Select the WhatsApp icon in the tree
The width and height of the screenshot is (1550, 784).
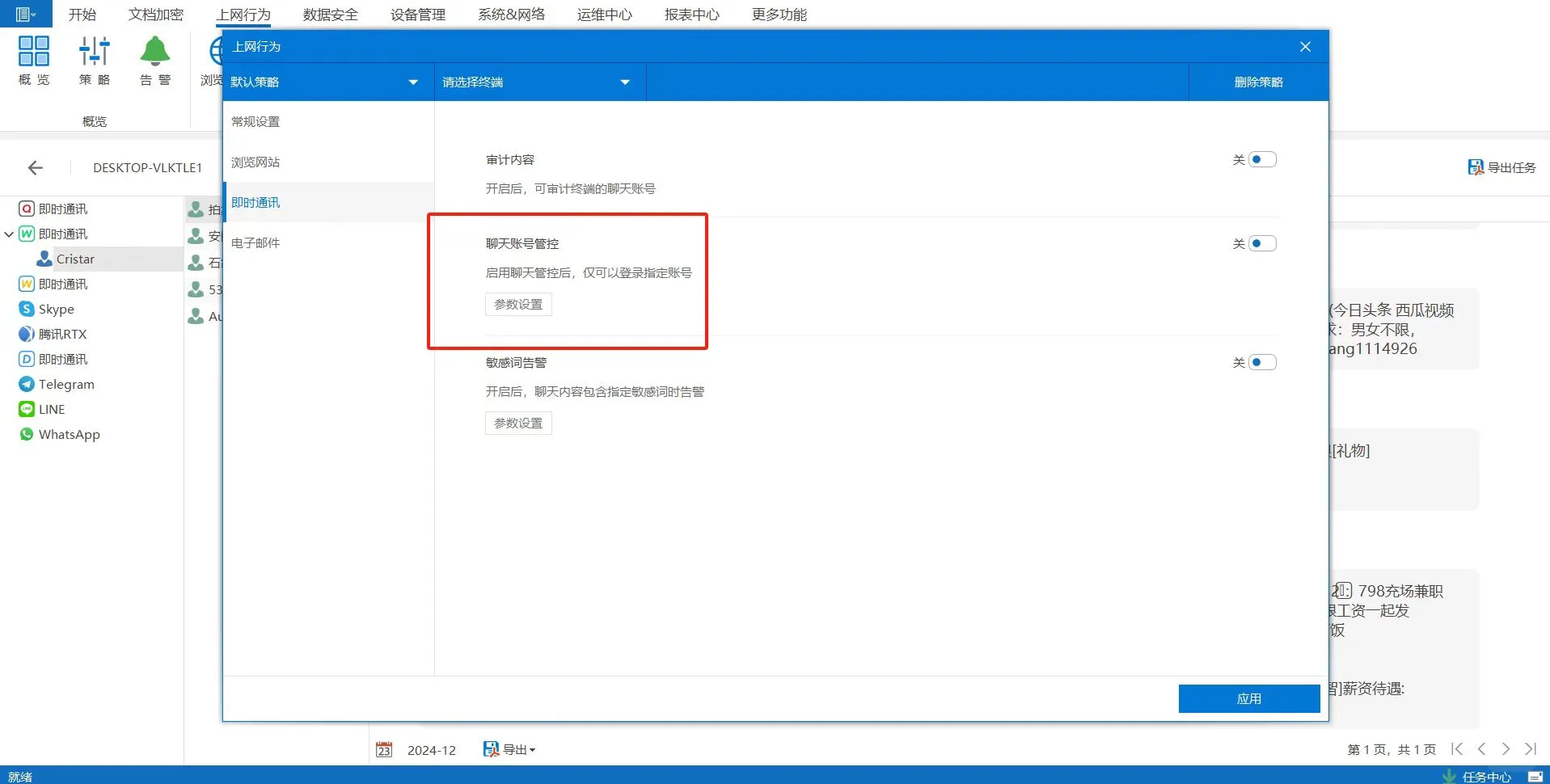[x=27, y=434]
